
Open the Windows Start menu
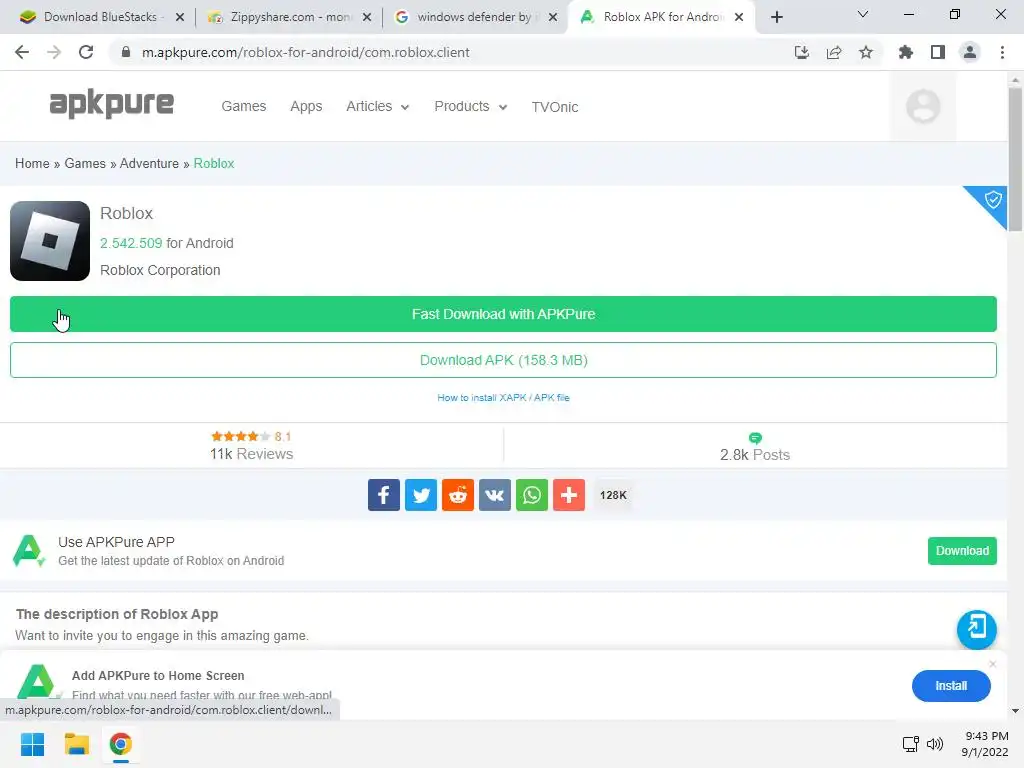coord(33,744)
